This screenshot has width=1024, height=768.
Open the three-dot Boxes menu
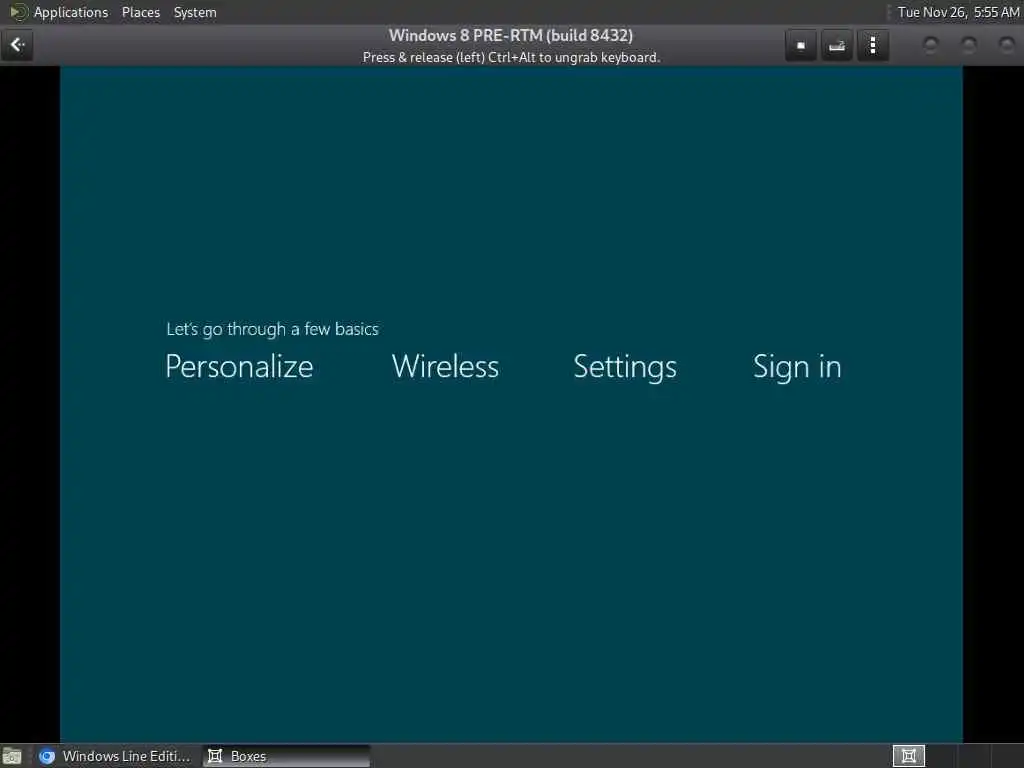point(873,46)
